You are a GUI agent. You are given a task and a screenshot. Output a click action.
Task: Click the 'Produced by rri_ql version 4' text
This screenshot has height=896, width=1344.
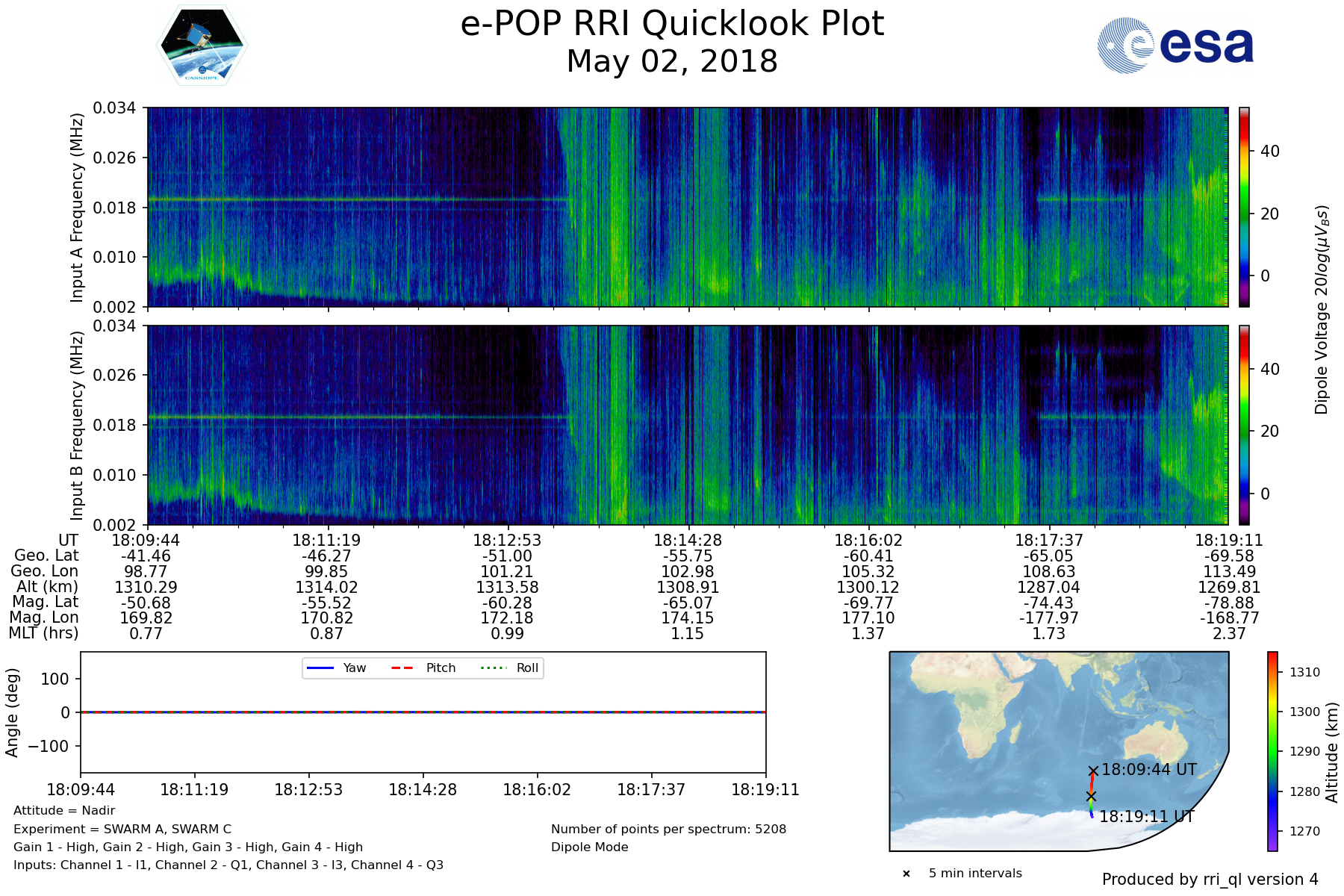click(1210, 880)
